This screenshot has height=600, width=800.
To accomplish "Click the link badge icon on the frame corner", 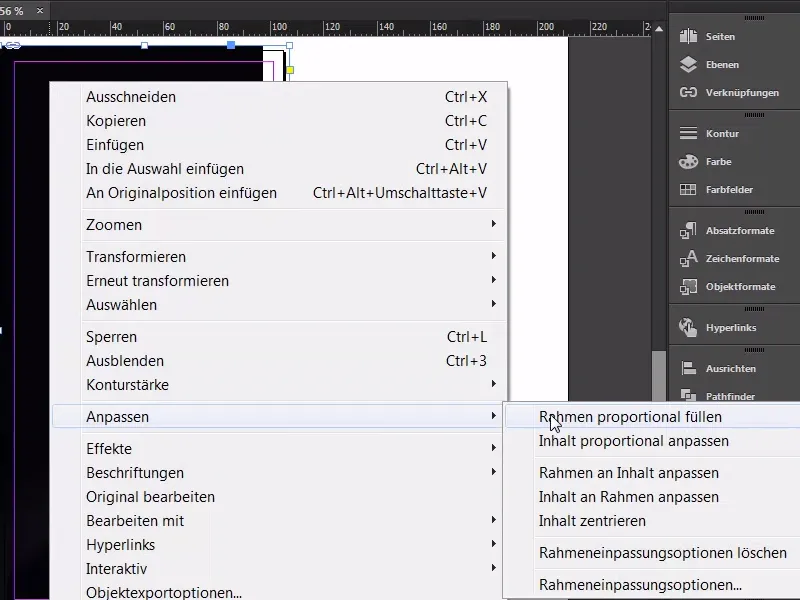I will pyautogui.click(x=13, y=46).
